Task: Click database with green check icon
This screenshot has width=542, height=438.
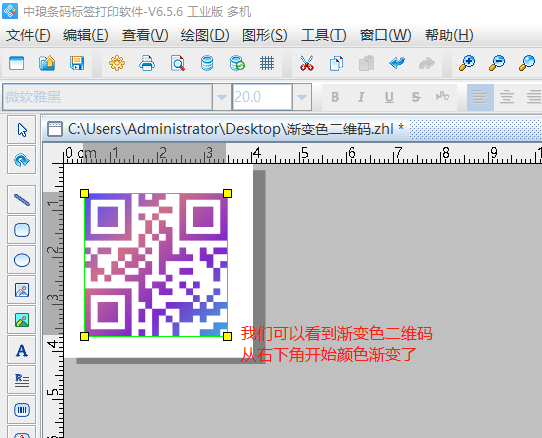Action: (x=237, y=63)
